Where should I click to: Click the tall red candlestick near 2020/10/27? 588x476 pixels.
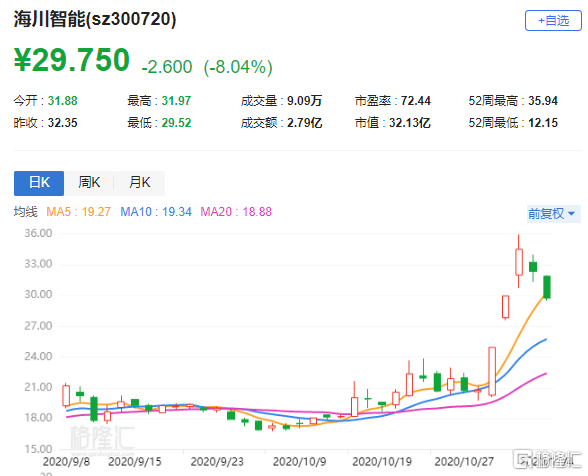[x=492, y=371]
